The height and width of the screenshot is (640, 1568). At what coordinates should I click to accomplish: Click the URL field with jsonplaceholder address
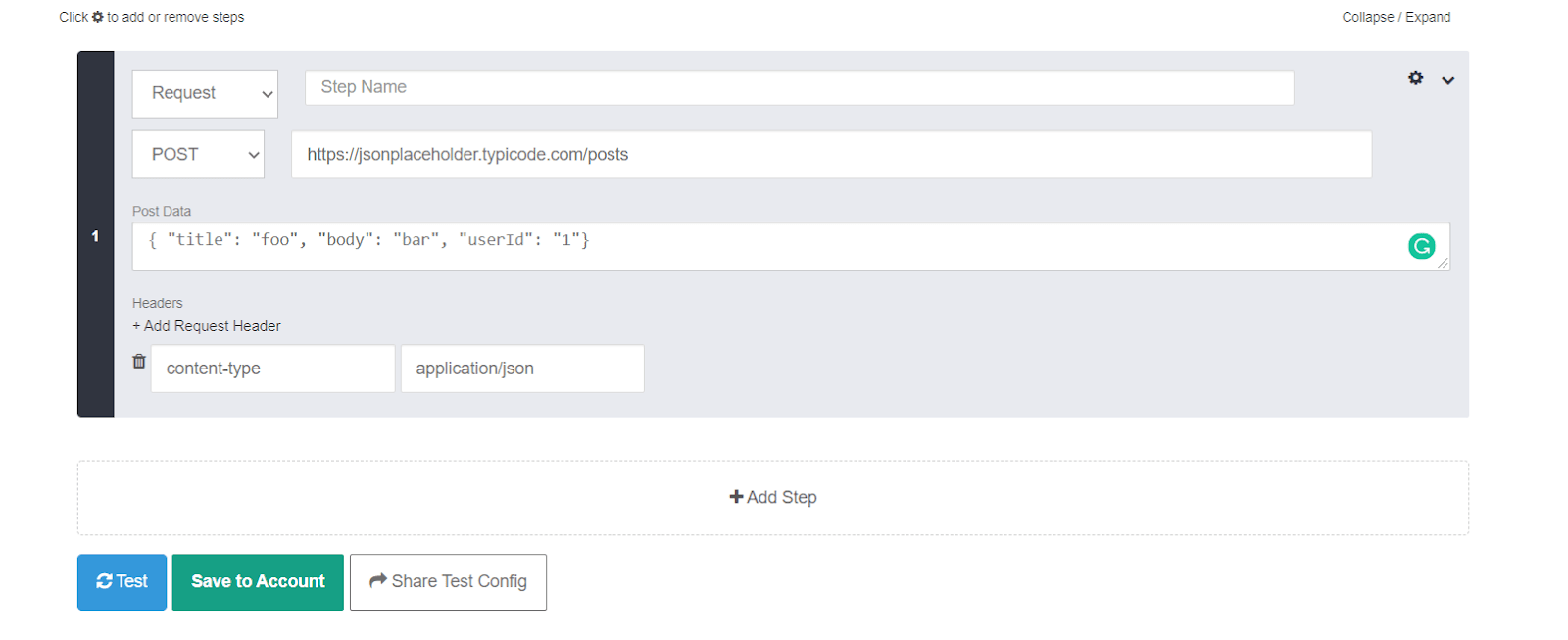pos(831,154)
